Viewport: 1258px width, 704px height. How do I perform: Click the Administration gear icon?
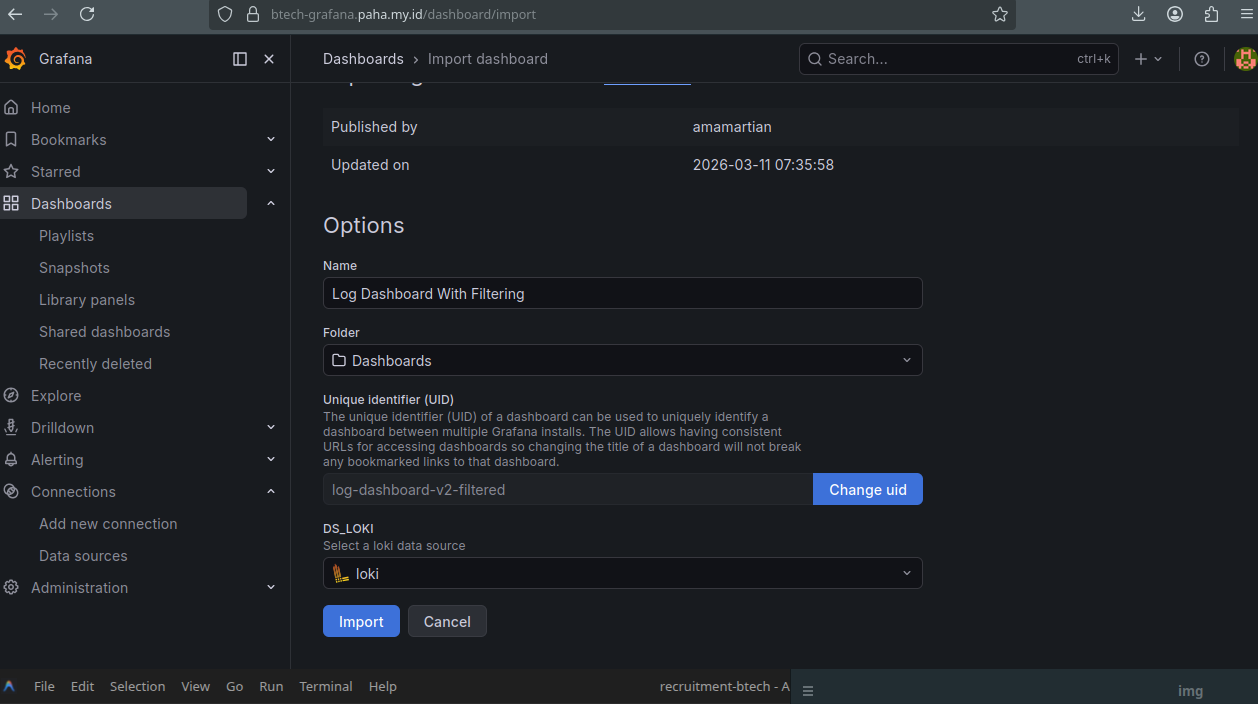click(x=11, y=587)
